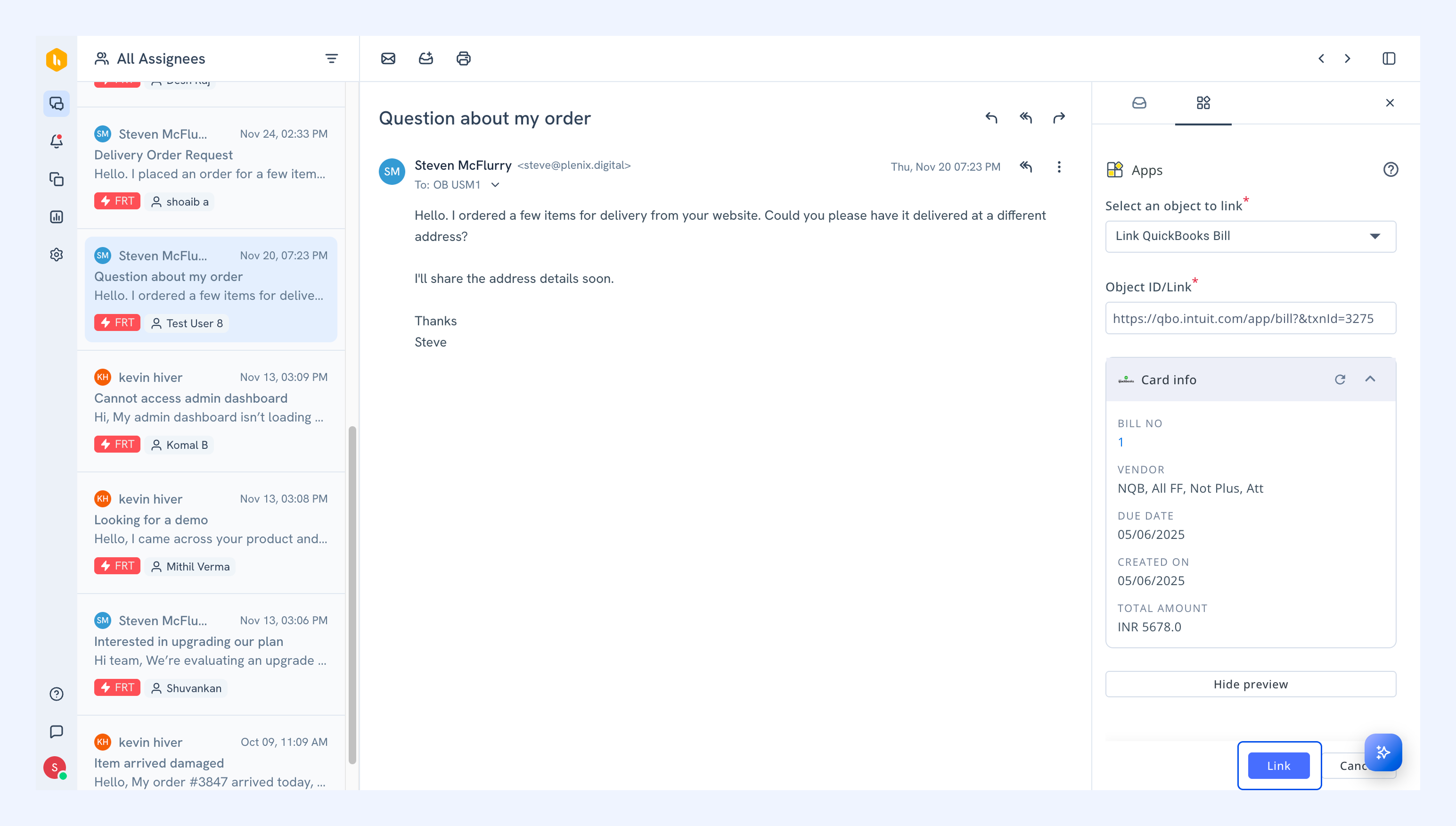Refresh the Card info panel
The height and width of the screenshot is (826, 1456).
click(x=1340, y=380)
